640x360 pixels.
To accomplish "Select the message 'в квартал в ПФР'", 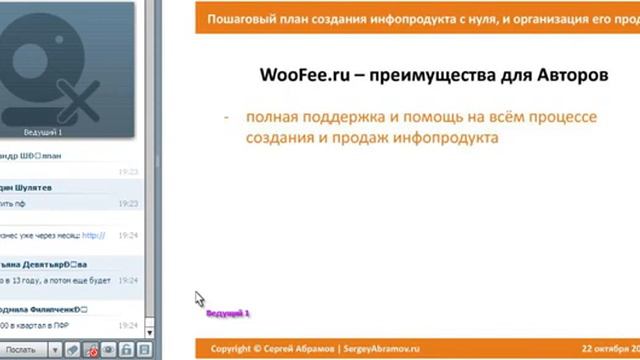I will (34, 325).
